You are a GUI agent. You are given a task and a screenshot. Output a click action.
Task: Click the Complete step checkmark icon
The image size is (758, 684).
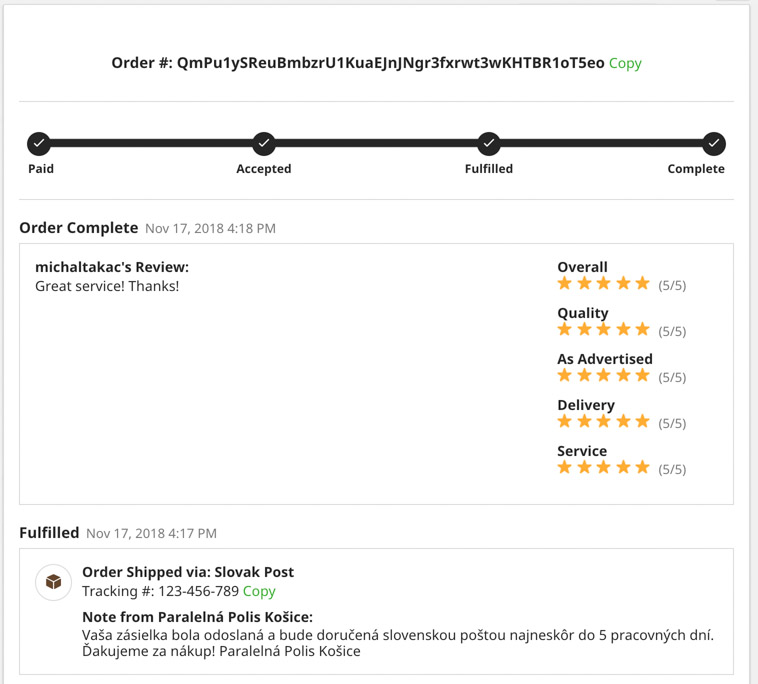(x=713, y=144)
